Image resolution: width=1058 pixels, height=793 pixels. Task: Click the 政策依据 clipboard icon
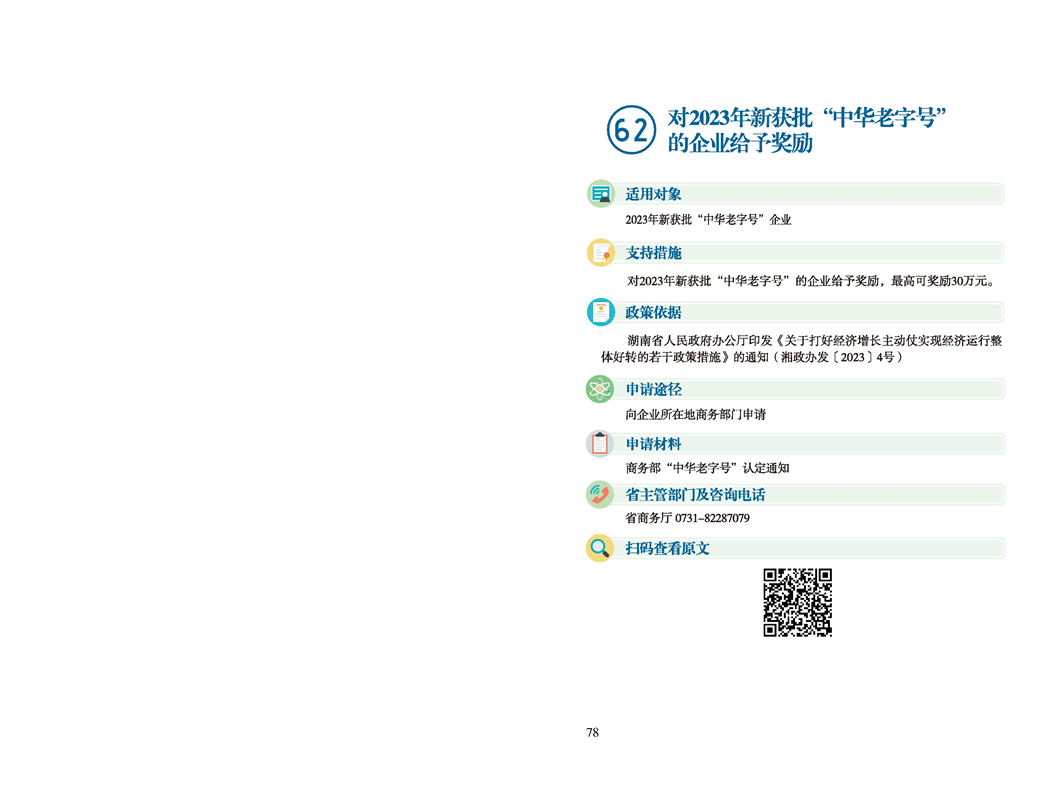point(601,312)
